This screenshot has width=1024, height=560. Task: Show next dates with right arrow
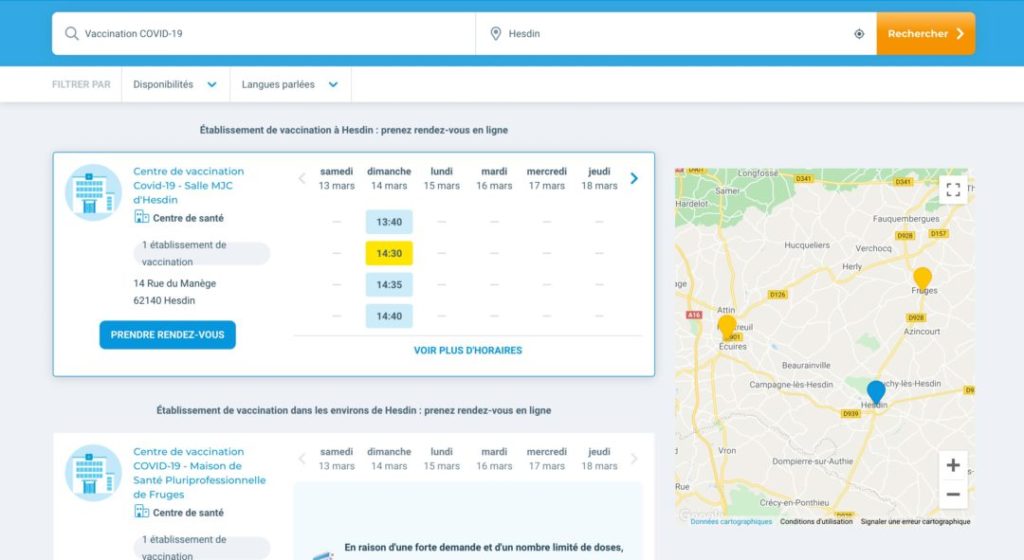coord(634,179)
